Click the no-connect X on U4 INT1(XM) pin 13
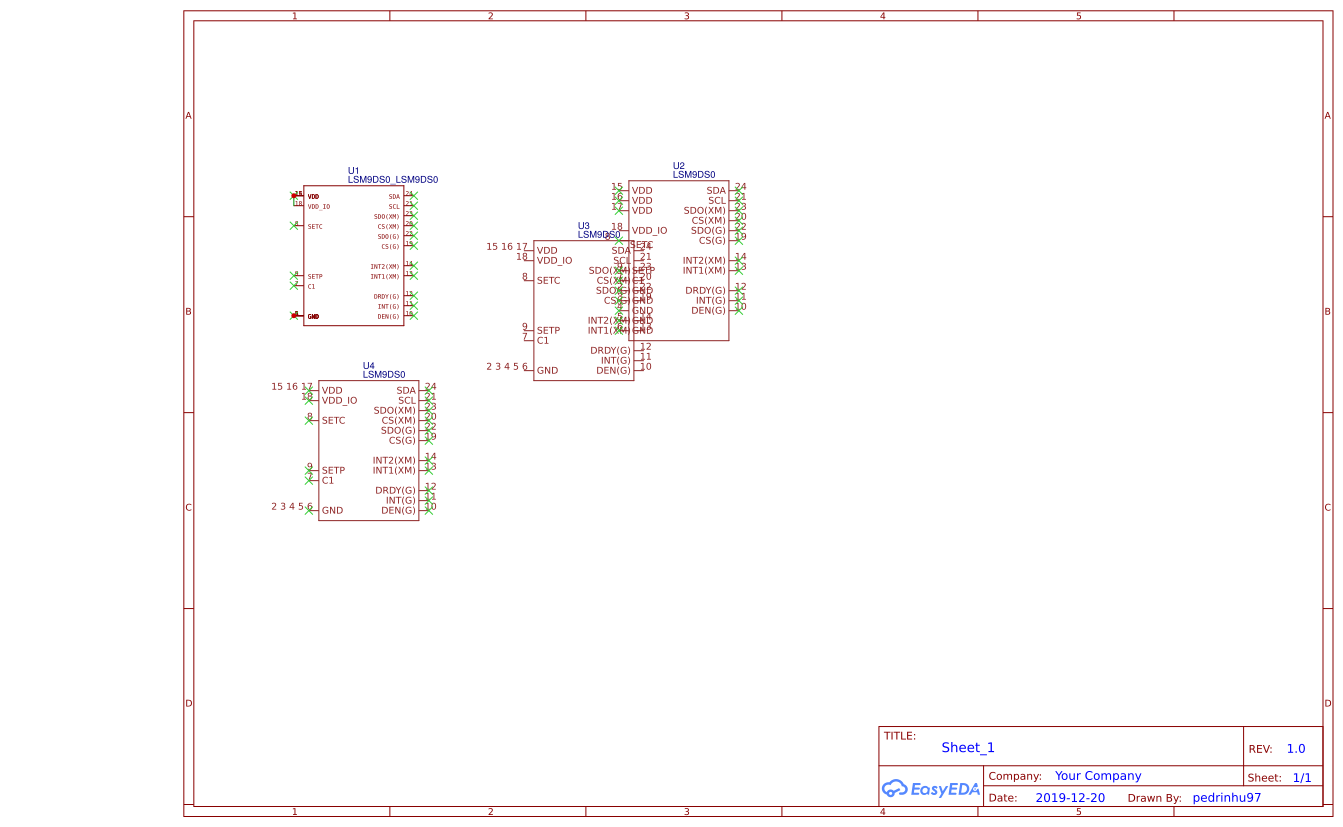 coord(429,470)
